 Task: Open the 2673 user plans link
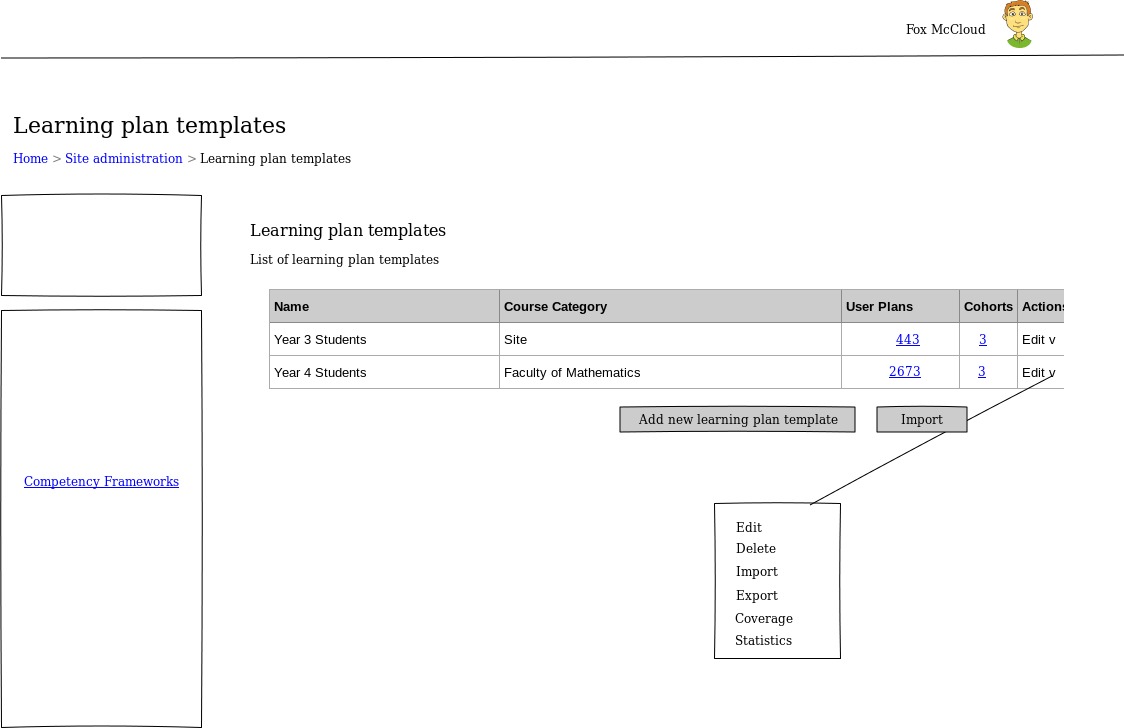pos(904,372)
